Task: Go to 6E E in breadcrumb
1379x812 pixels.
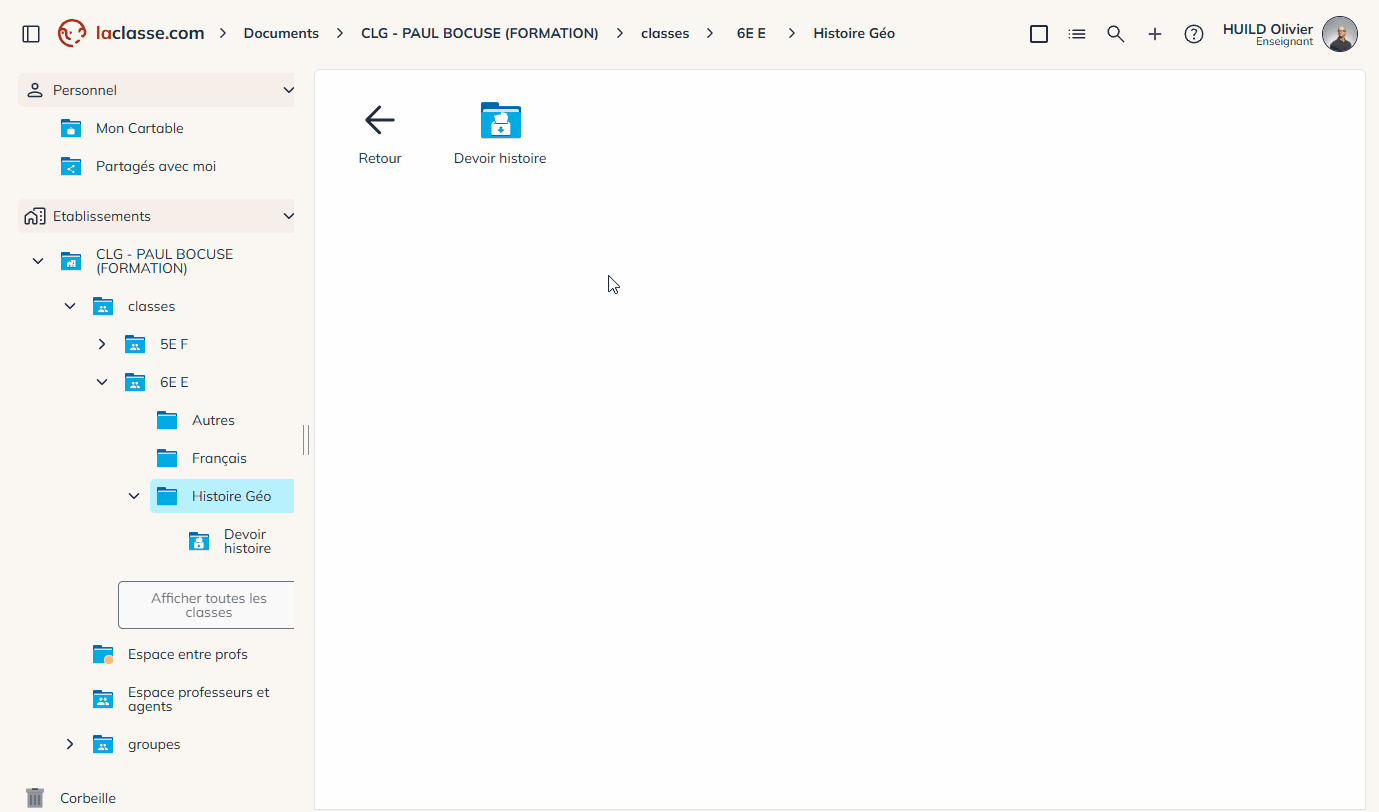Action: (x=751, y=33)
